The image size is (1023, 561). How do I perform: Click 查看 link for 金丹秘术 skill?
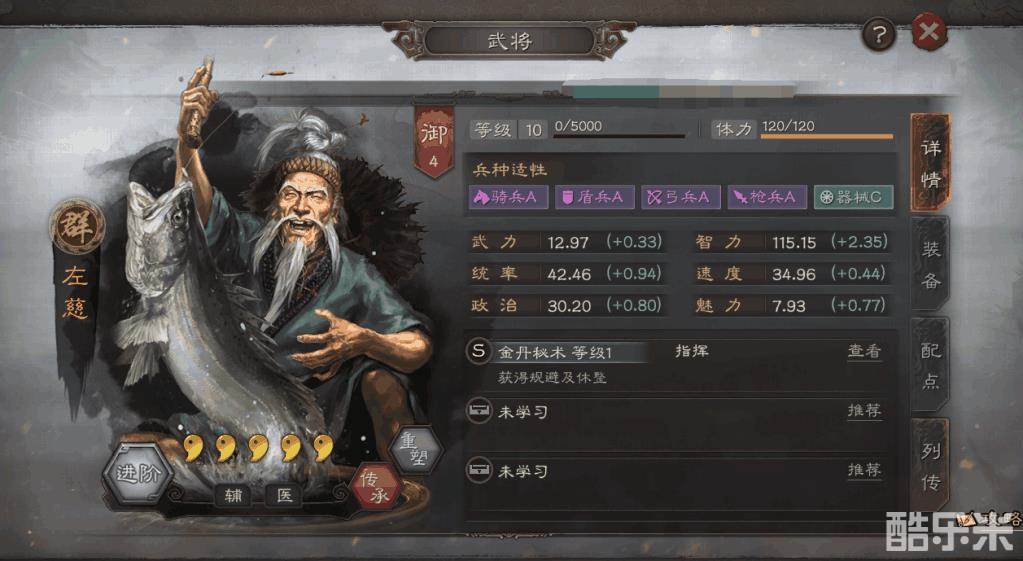864,351
